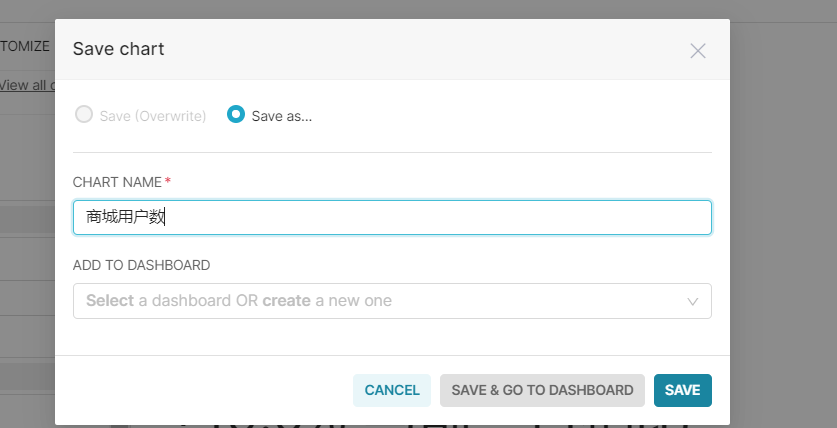Click Save & Go to Dashboard
This screenshot has width=837, height=428.
pyautogui.click(x=542, y=390)
